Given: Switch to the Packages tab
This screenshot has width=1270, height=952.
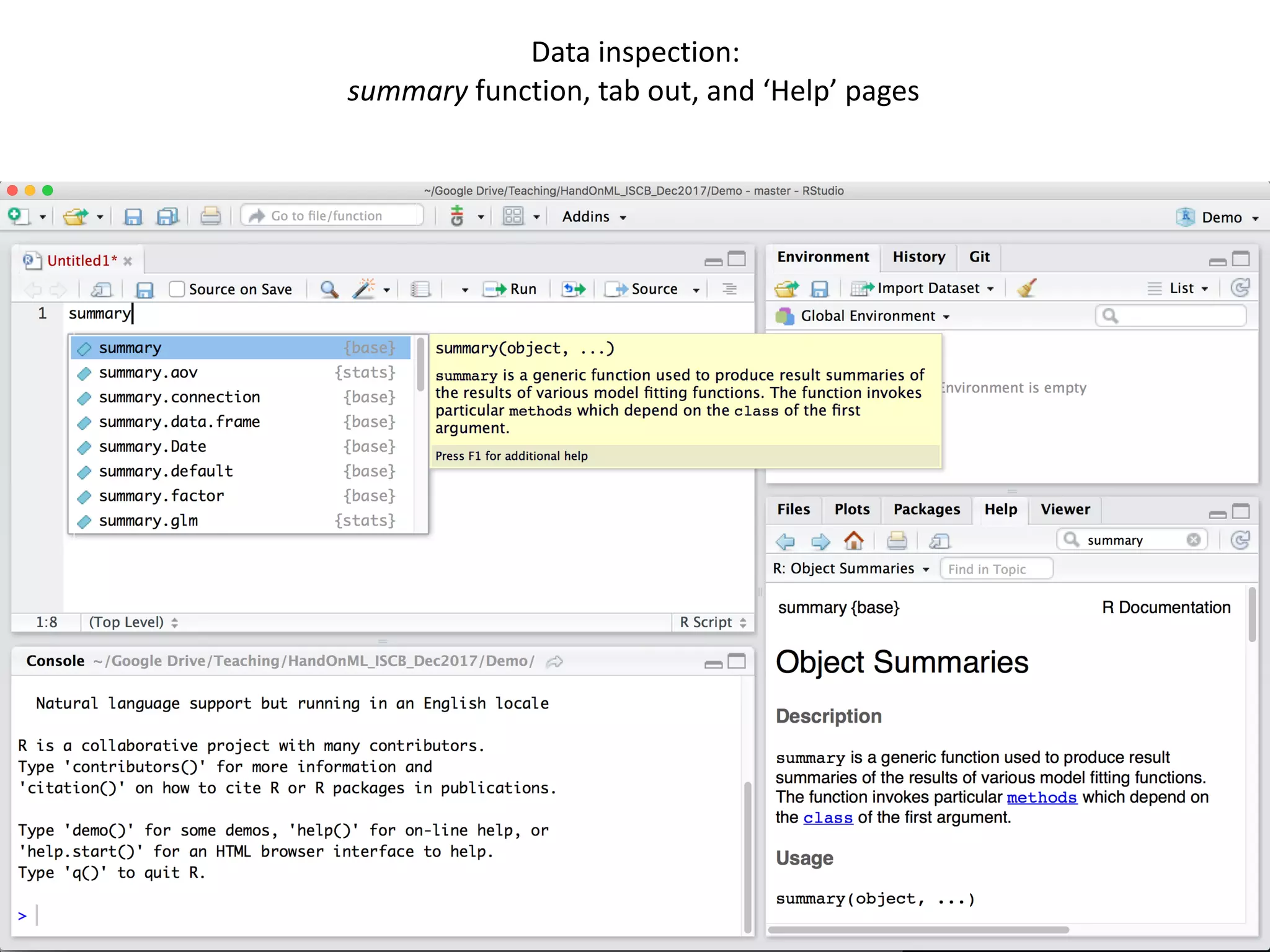Looking at the screenshot, I should pos(926,509).
